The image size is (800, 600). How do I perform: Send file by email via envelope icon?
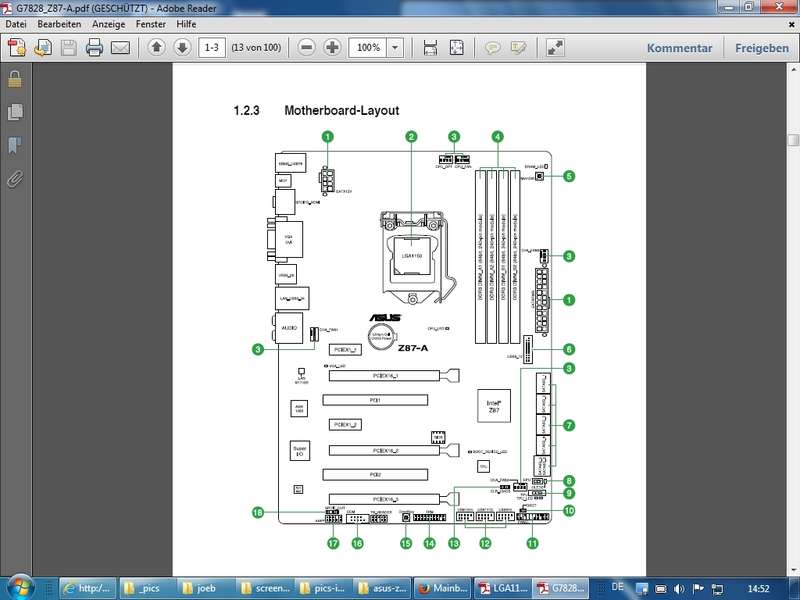click(x=120, y=47)
